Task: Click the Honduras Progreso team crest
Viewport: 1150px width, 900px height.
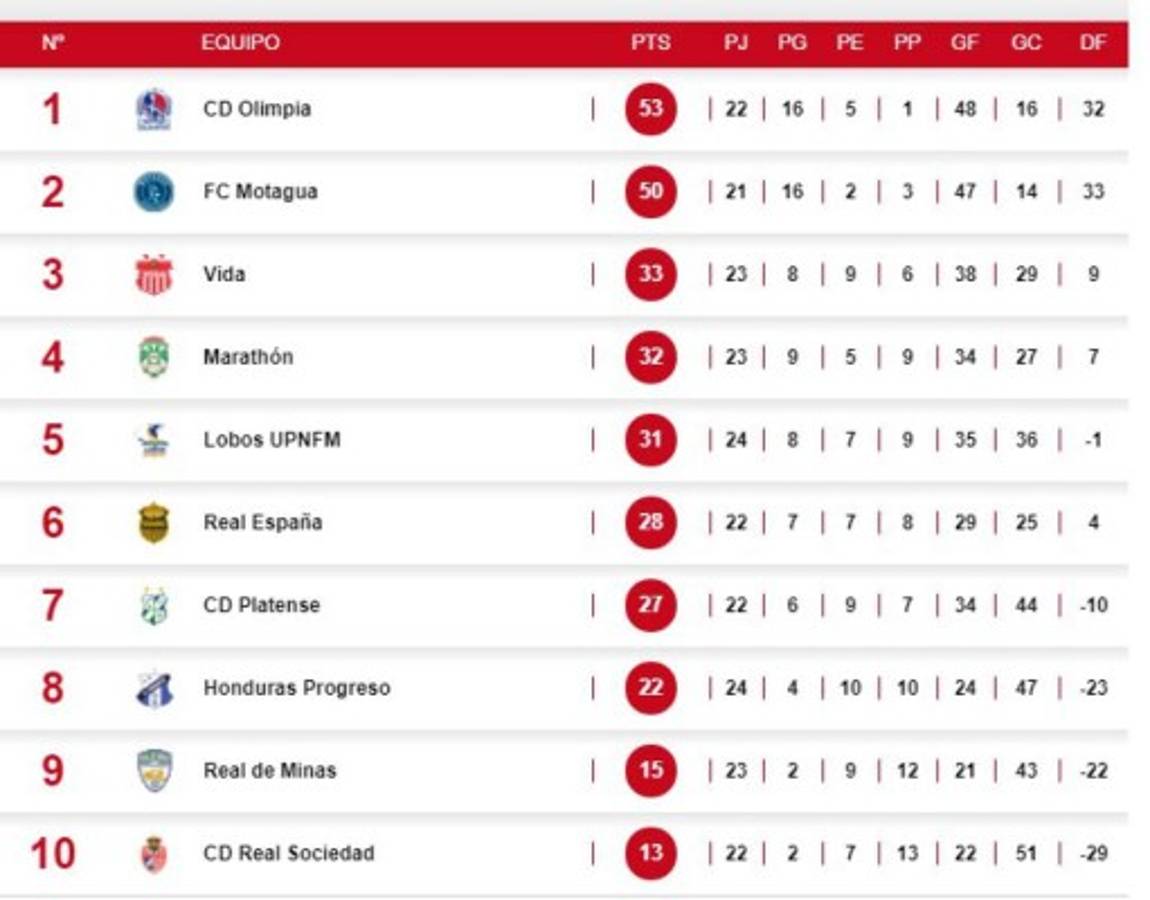Action: point(154,688)
